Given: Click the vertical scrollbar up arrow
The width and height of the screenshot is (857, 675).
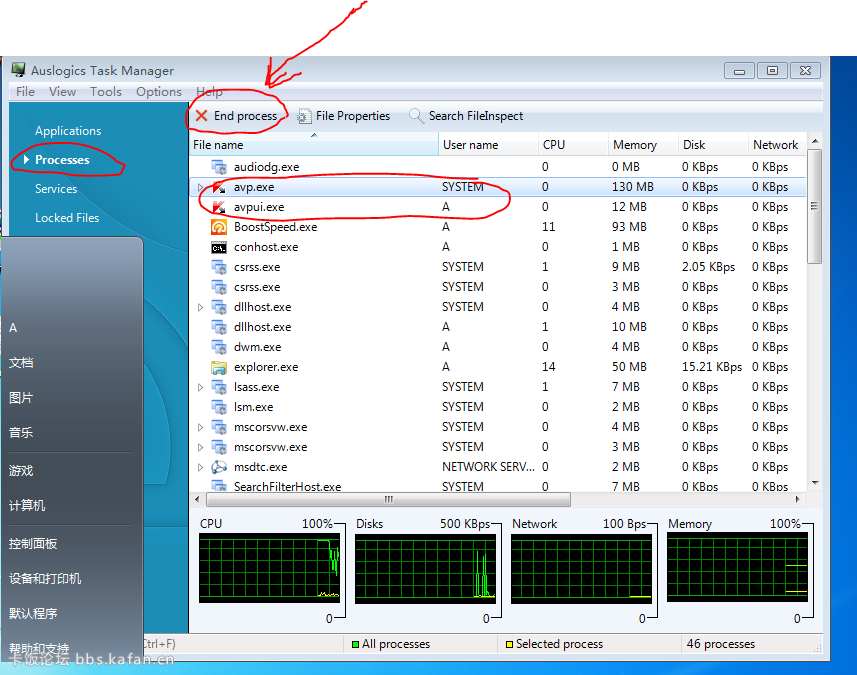Looking at the screenshot, I should point(815,141).
